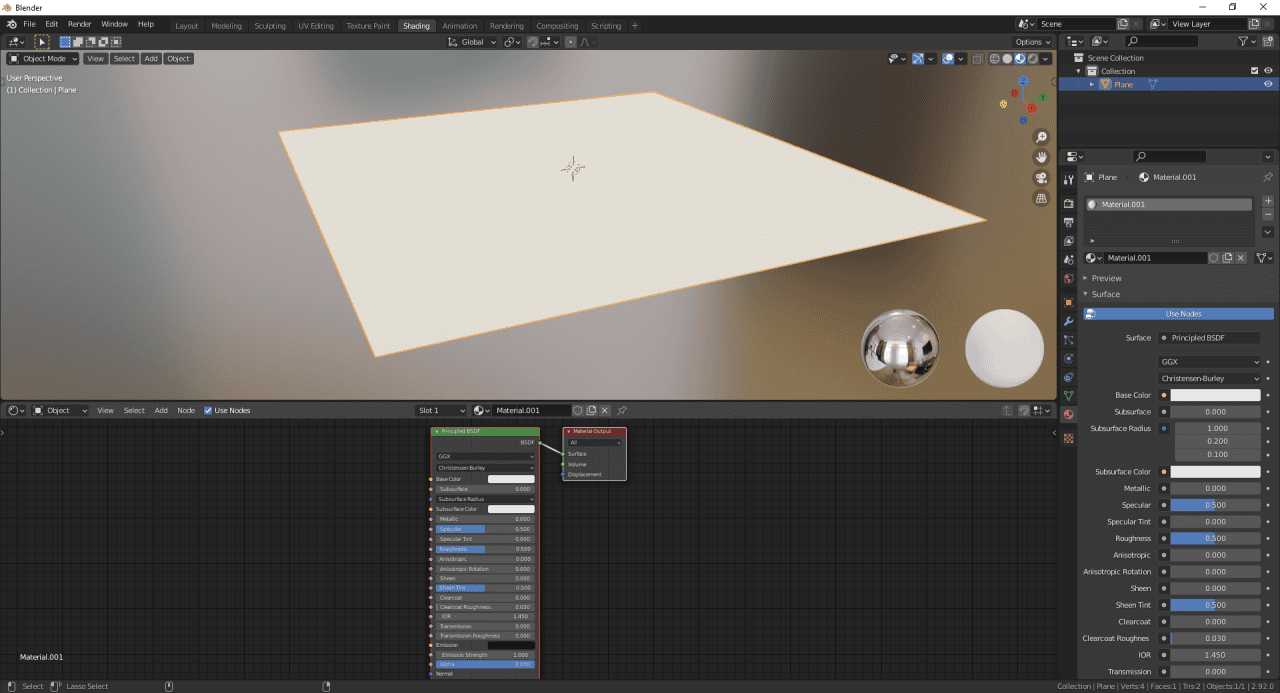Click the Base Color swatch on Principled BSDF node
1280x693 pixels.
(x=511, y=479)
